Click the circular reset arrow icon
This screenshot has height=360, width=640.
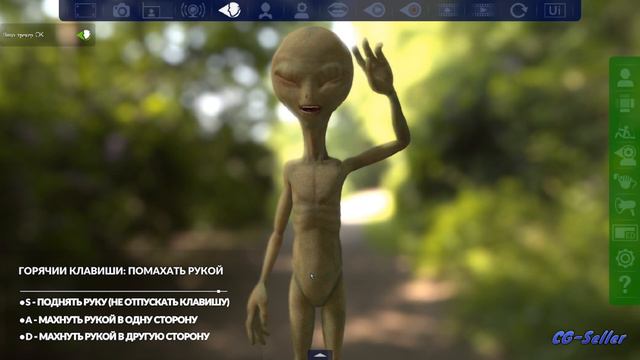coord(519,10)
